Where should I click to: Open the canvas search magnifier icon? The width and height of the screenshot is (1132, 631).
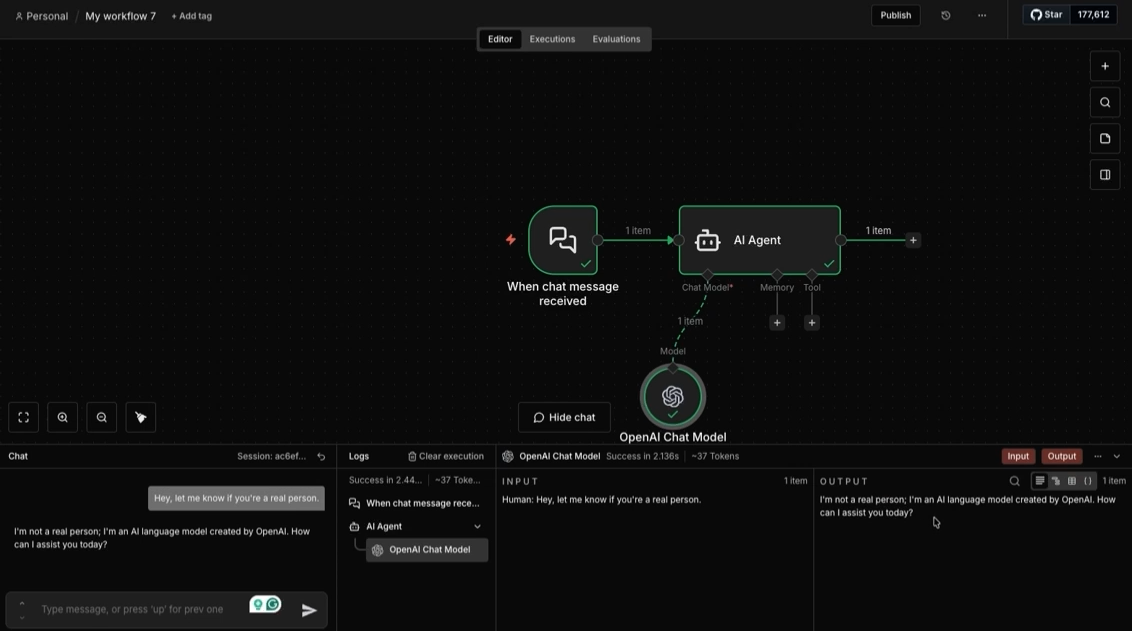tap(1105, 103)
